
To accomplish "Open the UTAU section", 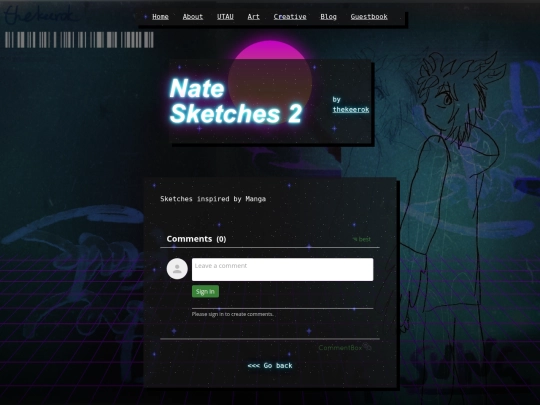I will [225, 17].
